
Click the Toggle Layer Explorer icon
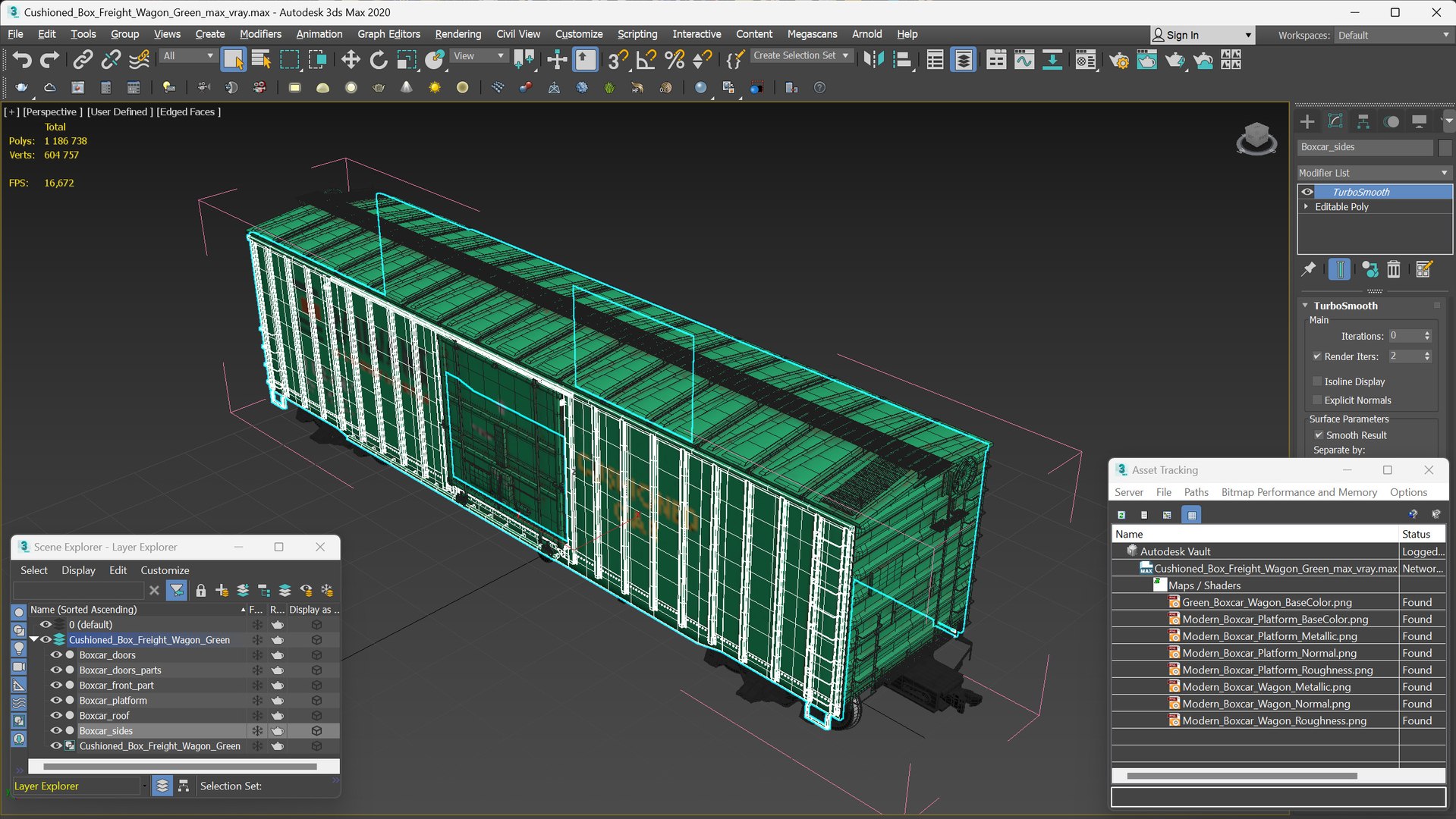pos(964,60)
